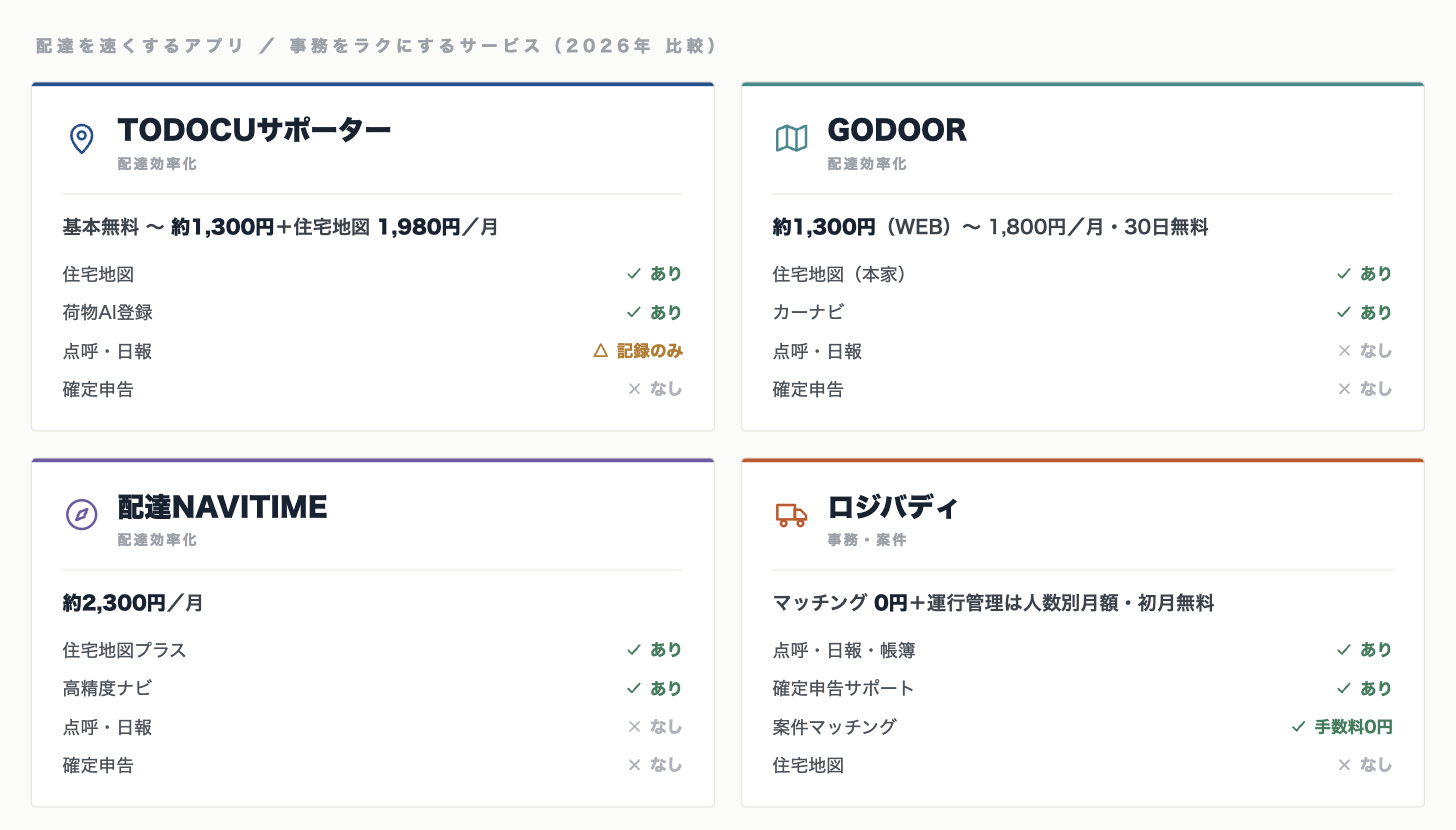Click the 住宅地図（本家） row label
The image size is (1456, 830).
(840, 274)
